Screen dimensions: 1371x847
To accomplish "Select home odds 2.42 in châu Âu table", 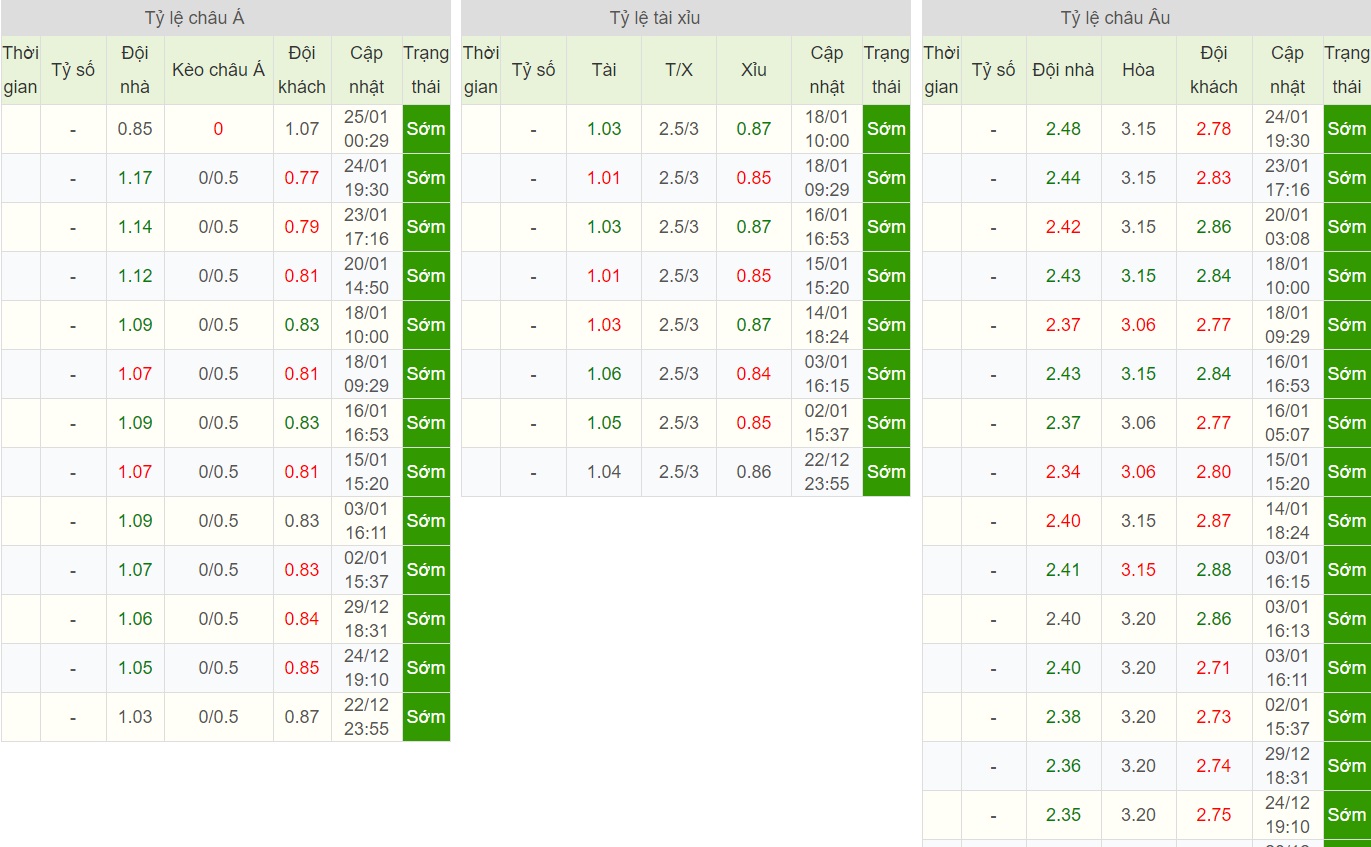I will [x=1064, y=227].
